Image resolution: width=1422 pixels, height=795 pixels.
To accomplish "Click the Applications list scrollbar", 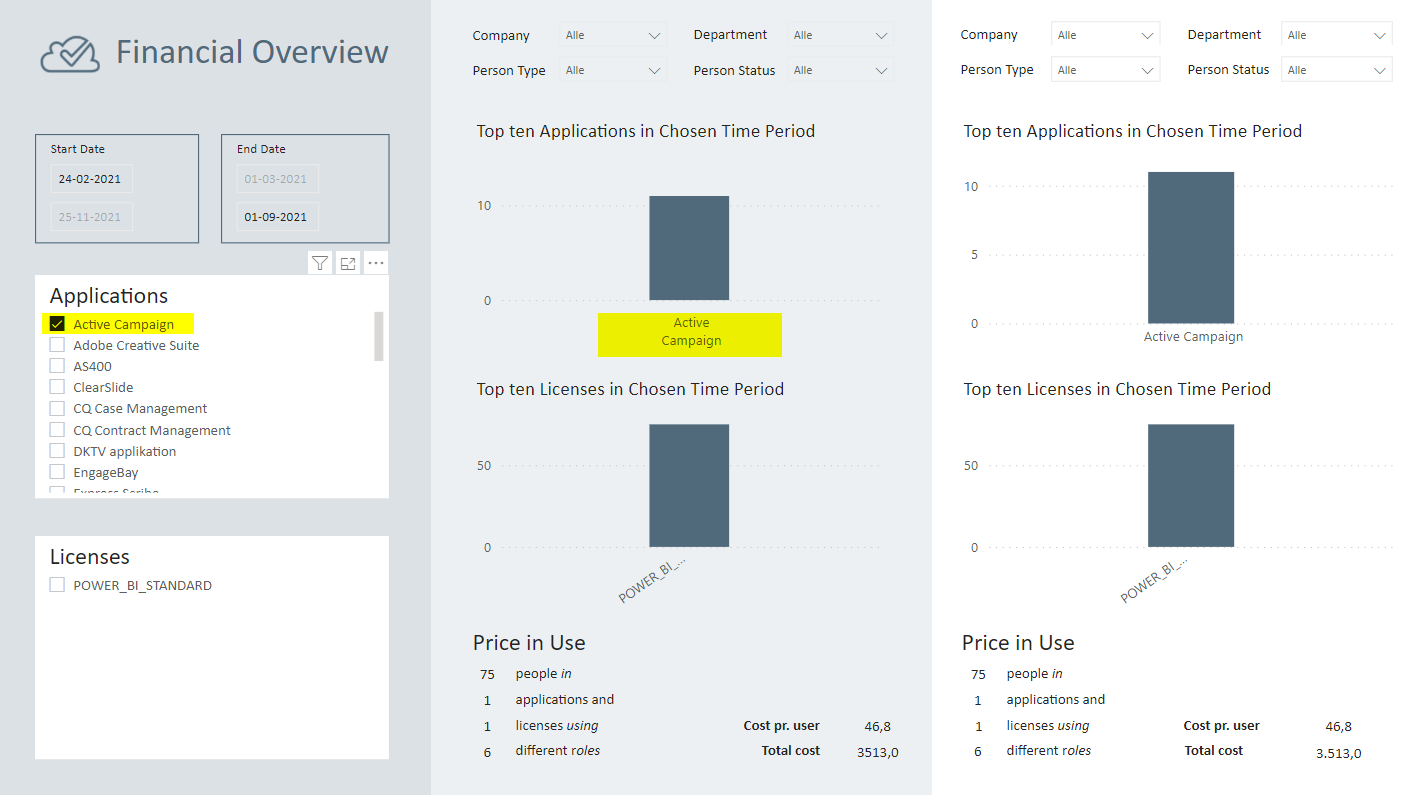I will tap(378, 336).
